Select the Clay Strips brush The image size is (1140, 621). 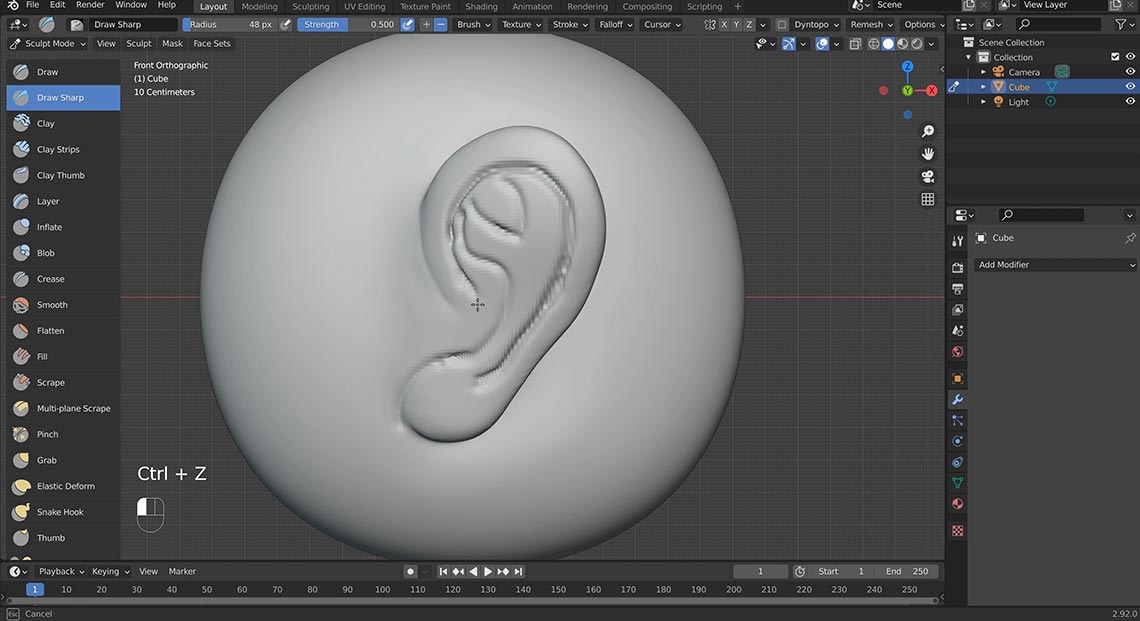(62, 149)
